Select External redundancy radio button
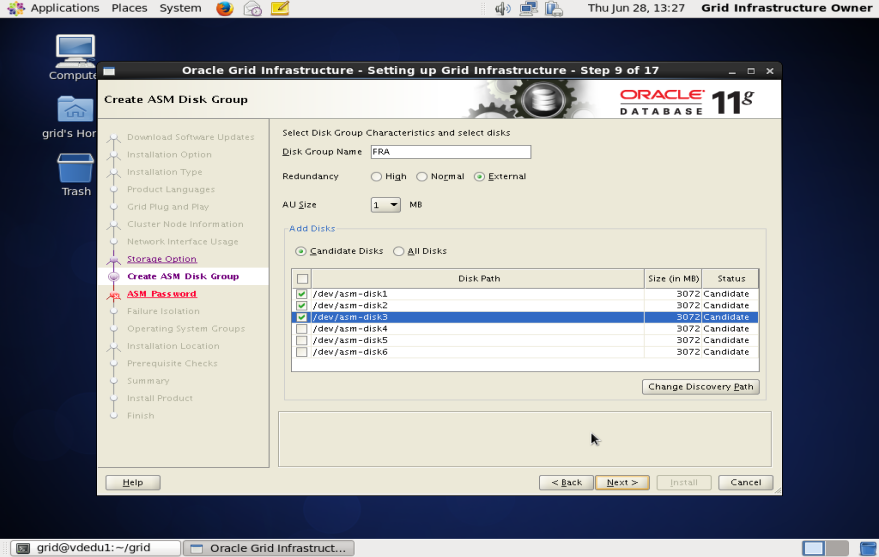Viewport: 879px width, 557px height. click(479, 177)
